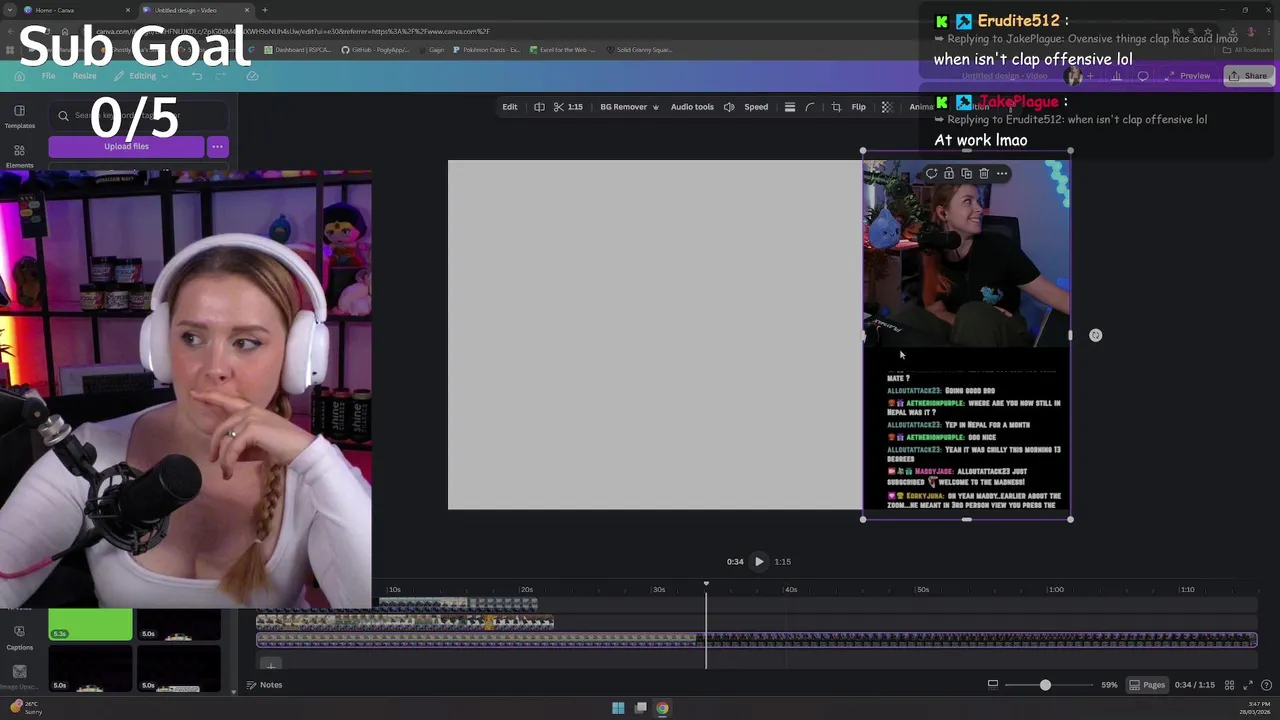
Task: Click the Preview button
Action: [x=1187, y=76]
